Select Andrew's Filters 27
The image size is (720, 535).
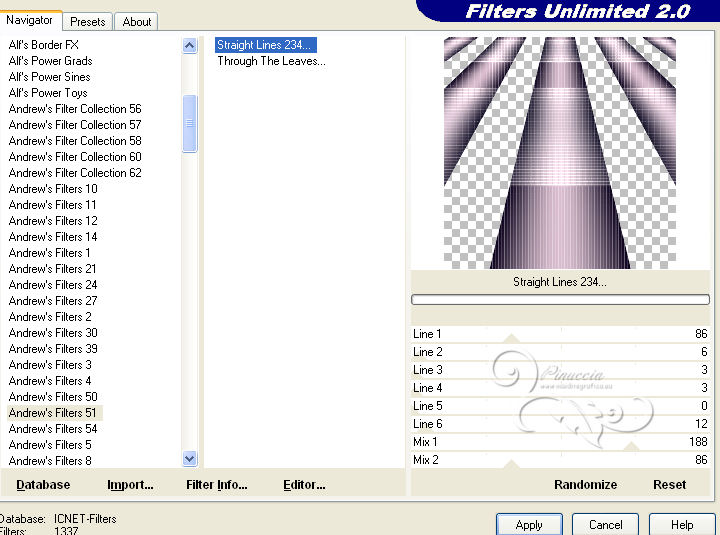click(53, 301)
